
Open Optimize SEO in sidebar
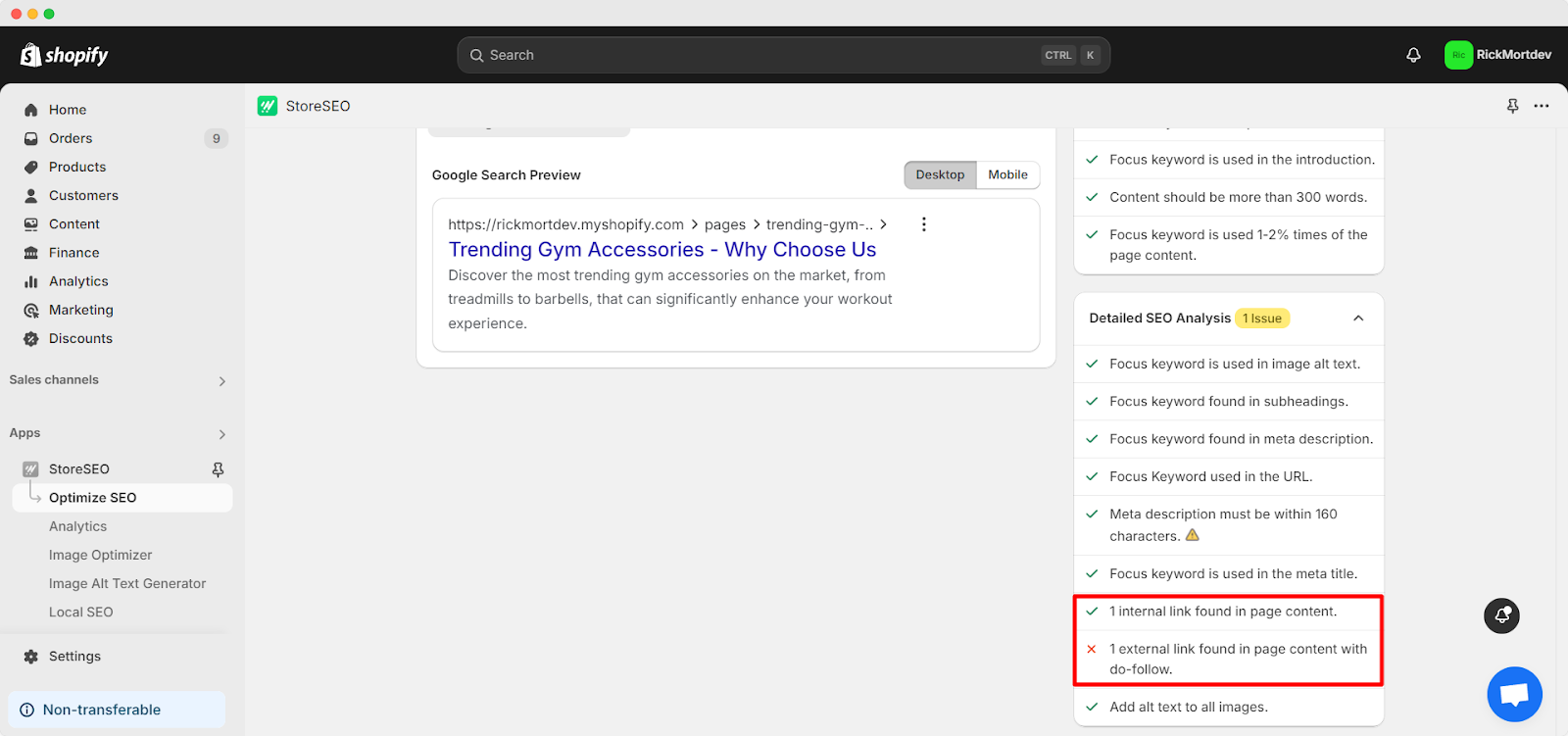coord(122,498)
